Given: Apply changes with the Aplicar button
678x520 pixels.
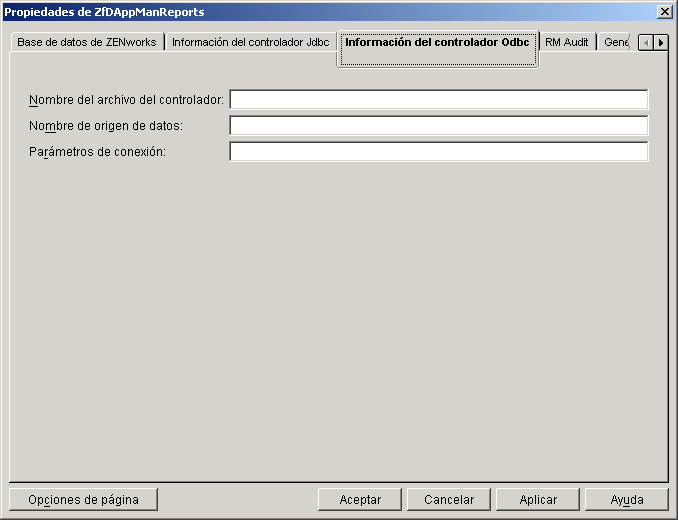Looking at the screenshot, I should coord(538,500).
